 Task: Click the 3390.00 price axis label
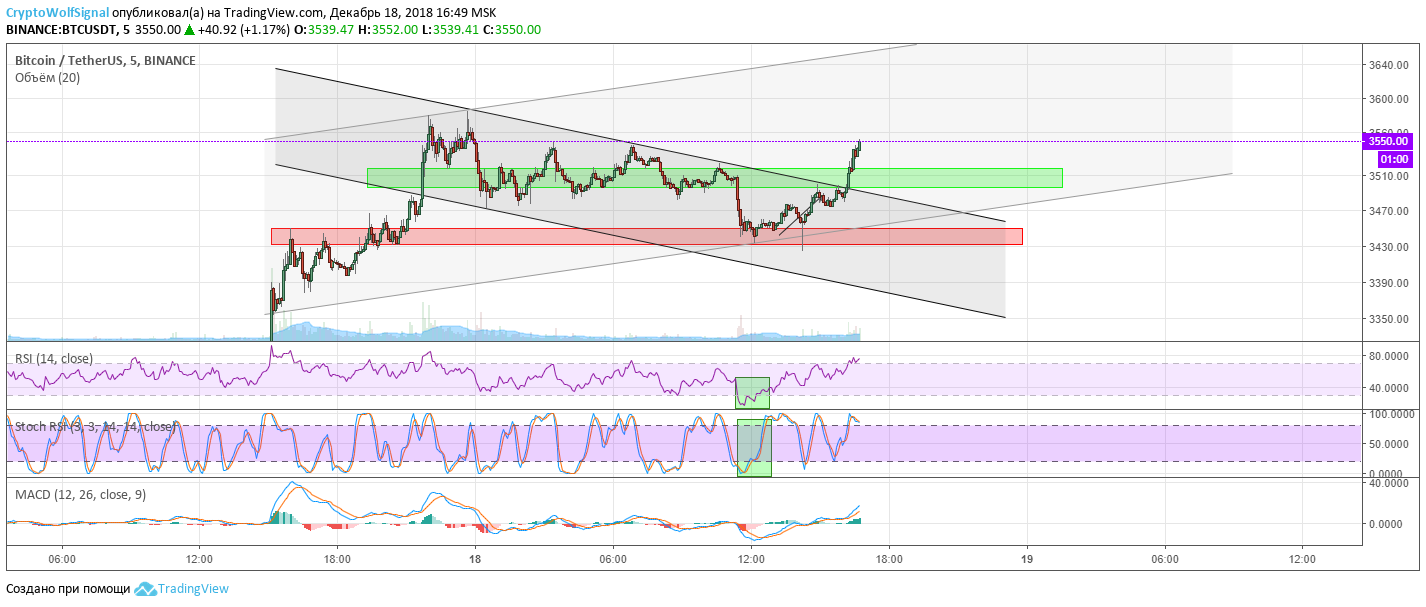1388,283
